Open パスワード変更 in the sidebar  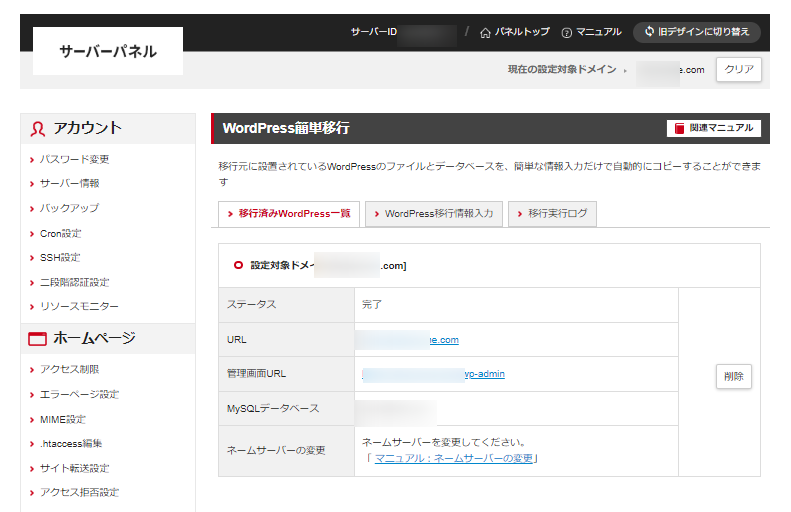(x=75, y=159)
